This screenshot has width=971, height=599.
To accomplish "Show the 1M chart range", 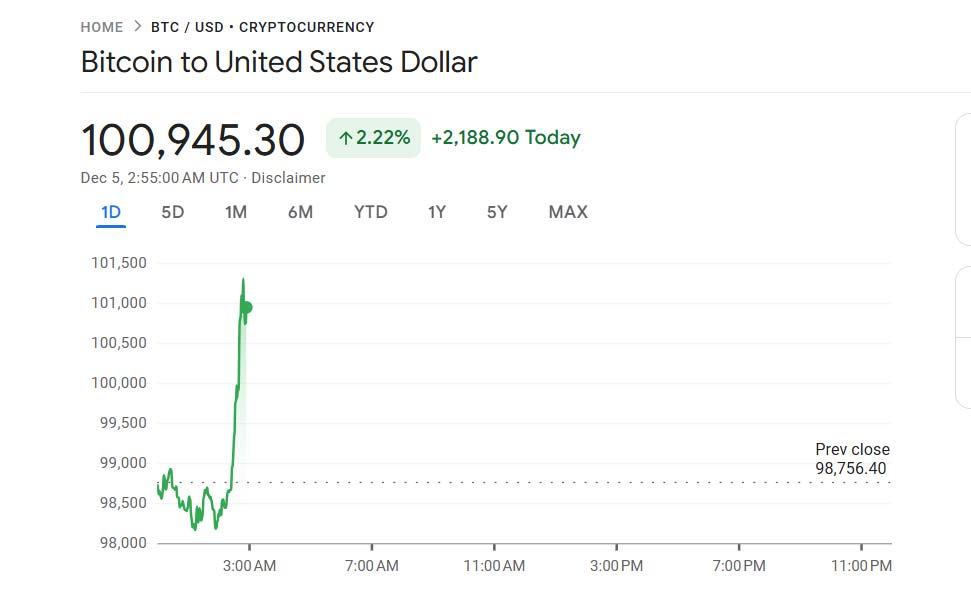I will (x=236, y=212).
